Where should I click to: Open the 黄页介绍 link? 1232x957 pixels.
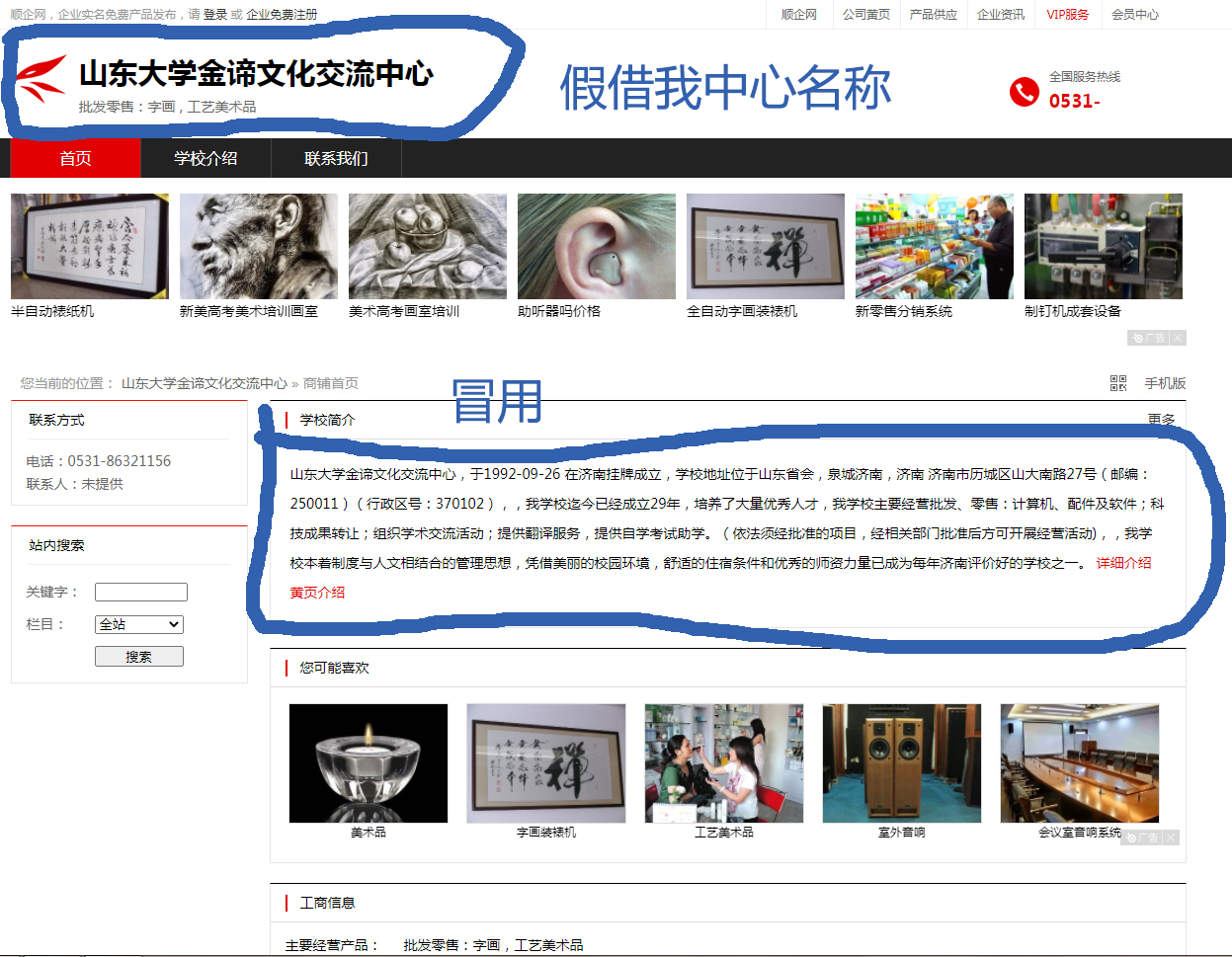click(317, 593)
